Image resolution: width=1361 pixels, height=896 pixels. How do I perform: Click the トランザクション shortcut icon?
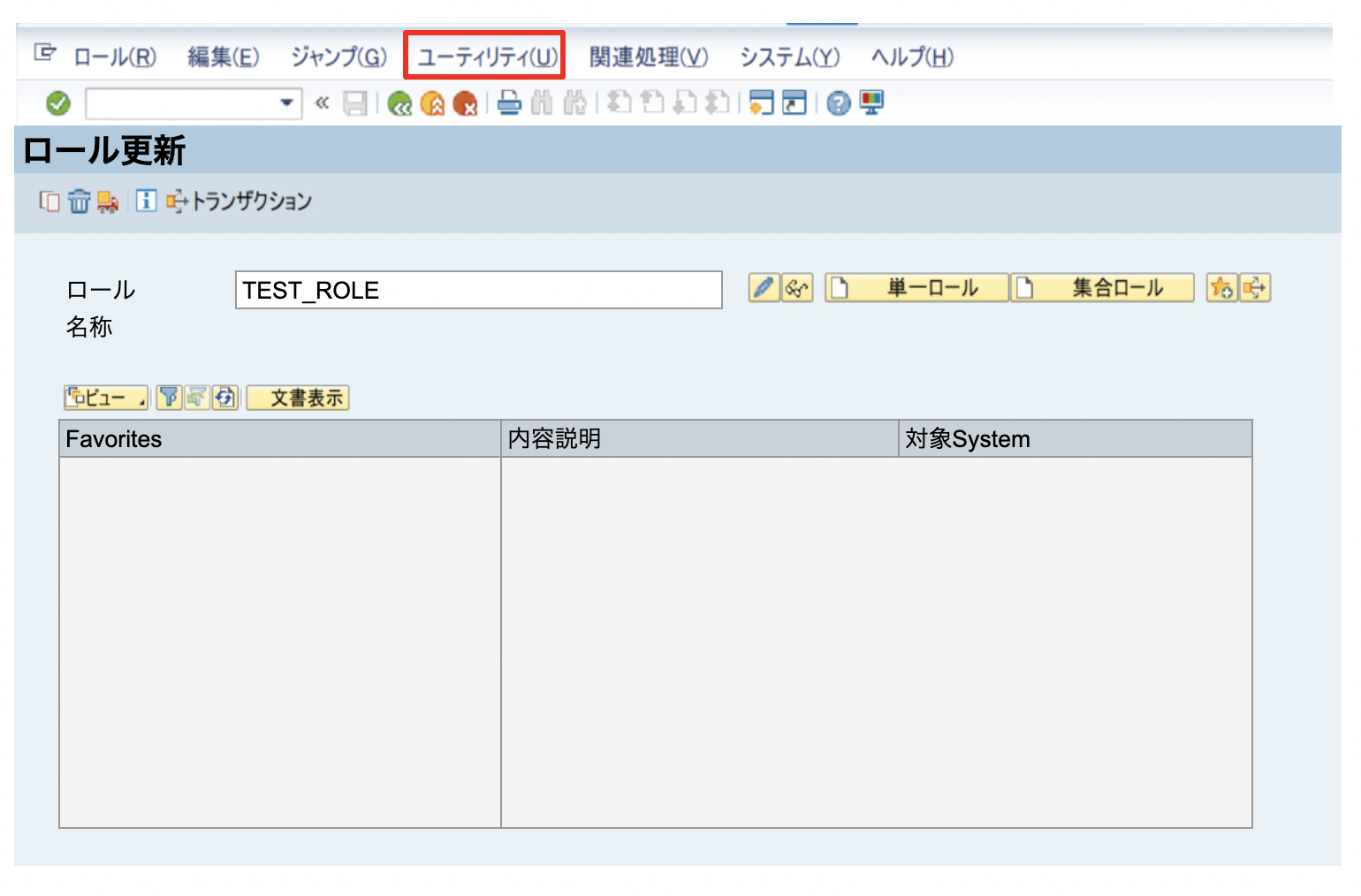176,201
